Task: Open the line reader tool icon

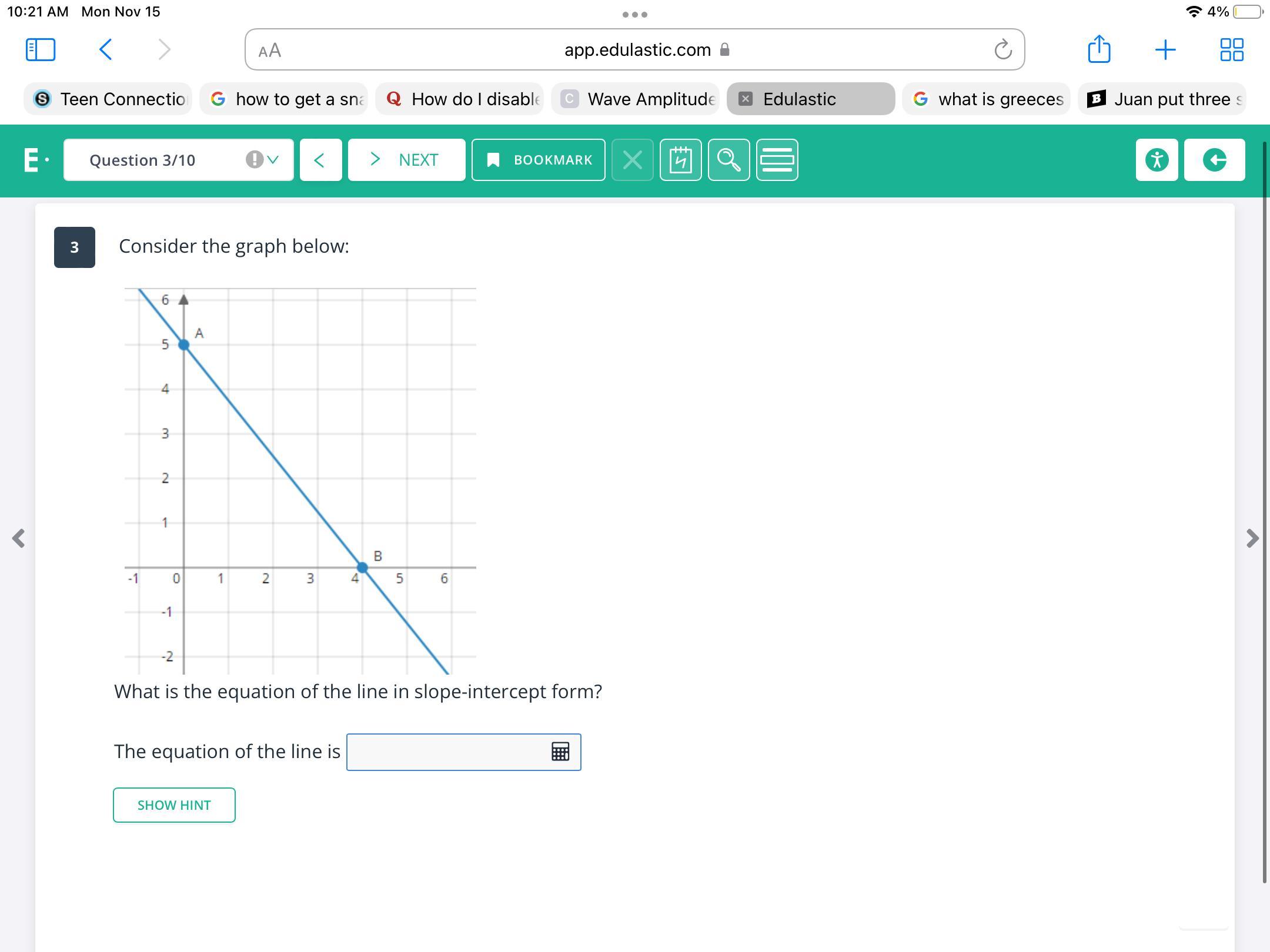Action: point(777,160)
